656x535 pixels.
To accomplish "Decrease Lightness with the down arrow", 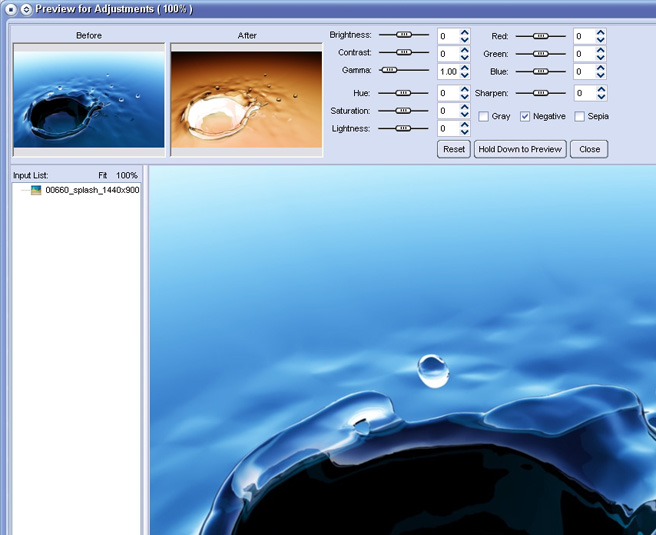I will 464,132.
